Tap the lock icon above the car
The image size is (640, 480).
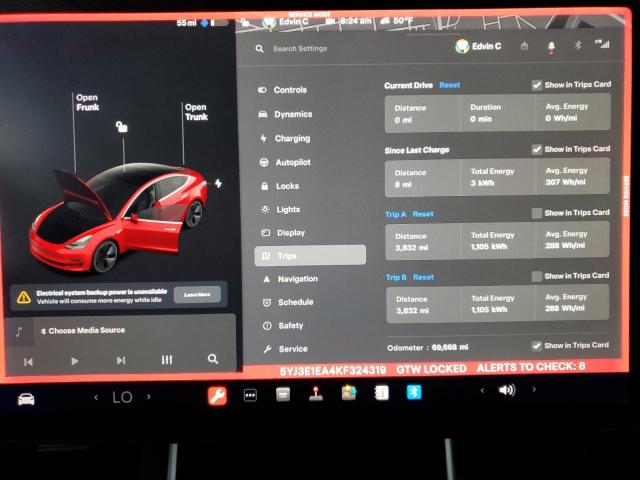click(122, 127)
